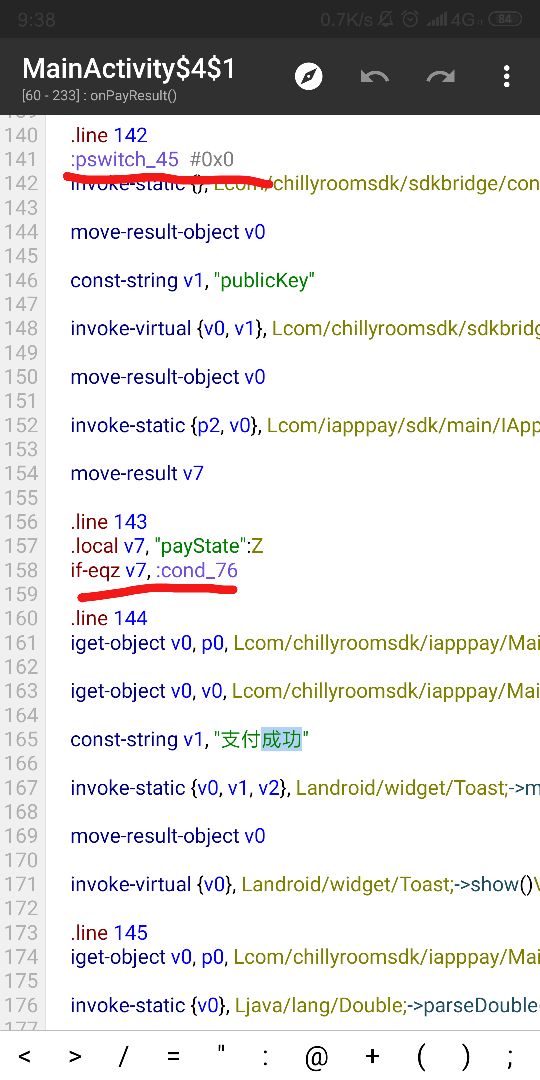Redo the last edit
This screenshot has height=1080, width=540.
[x=441, y=76]
